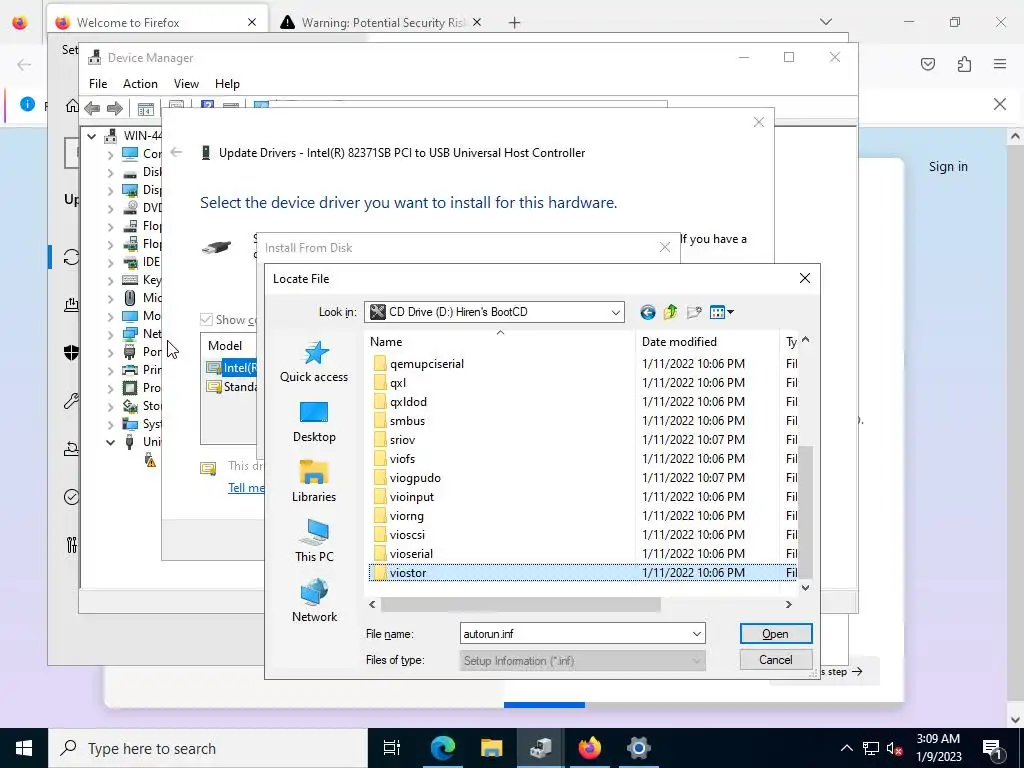Expand the IDE controllers tree node
Screen dimensions: 1024x768
click(110, 263)
